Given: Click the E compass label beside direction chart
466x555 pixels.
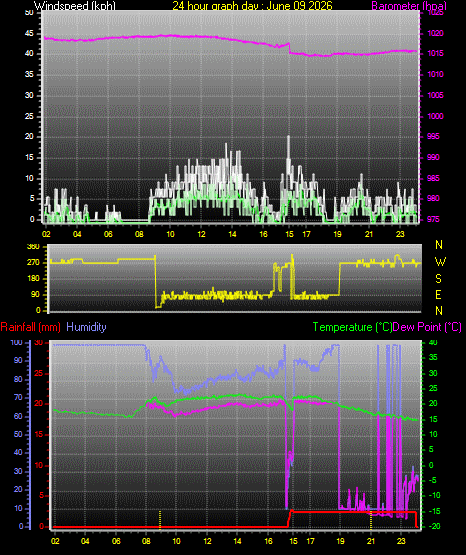Looking at the screenshot, I should [438, 294].
